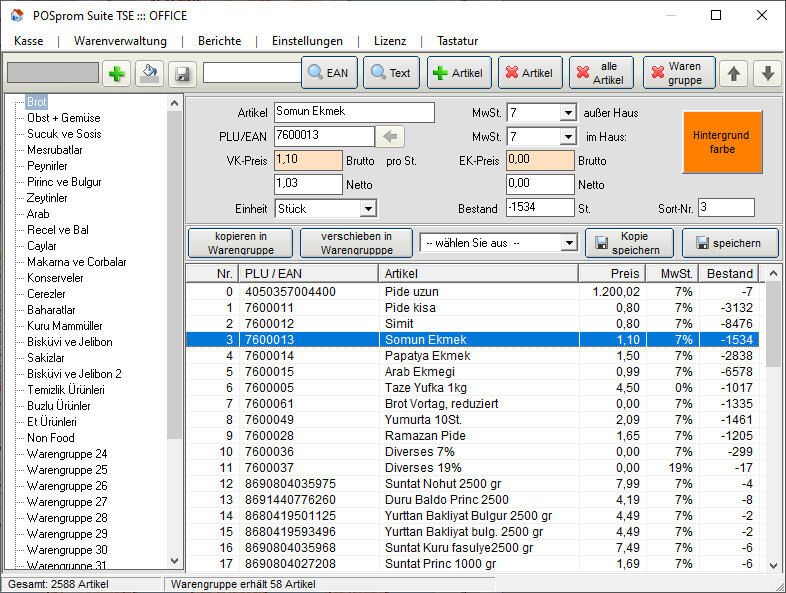Open the MwSt. außer Haus dropdown

568,113
